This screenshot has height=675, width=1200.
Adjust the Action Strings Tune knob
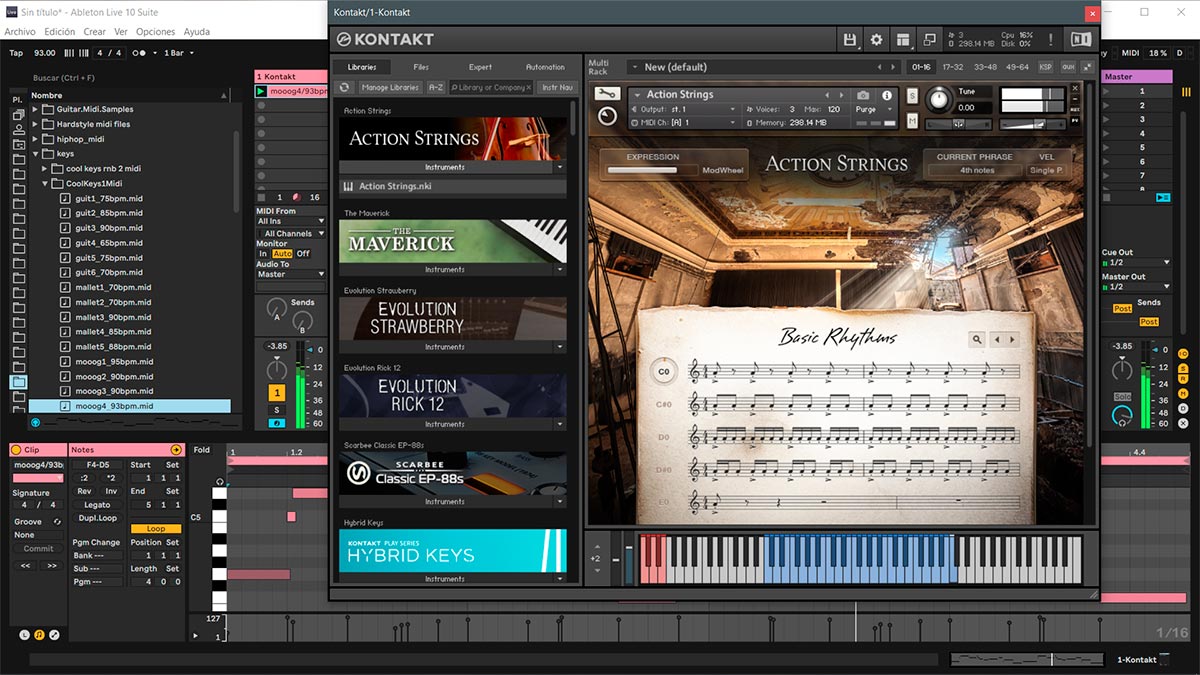[x=938, y=99]
